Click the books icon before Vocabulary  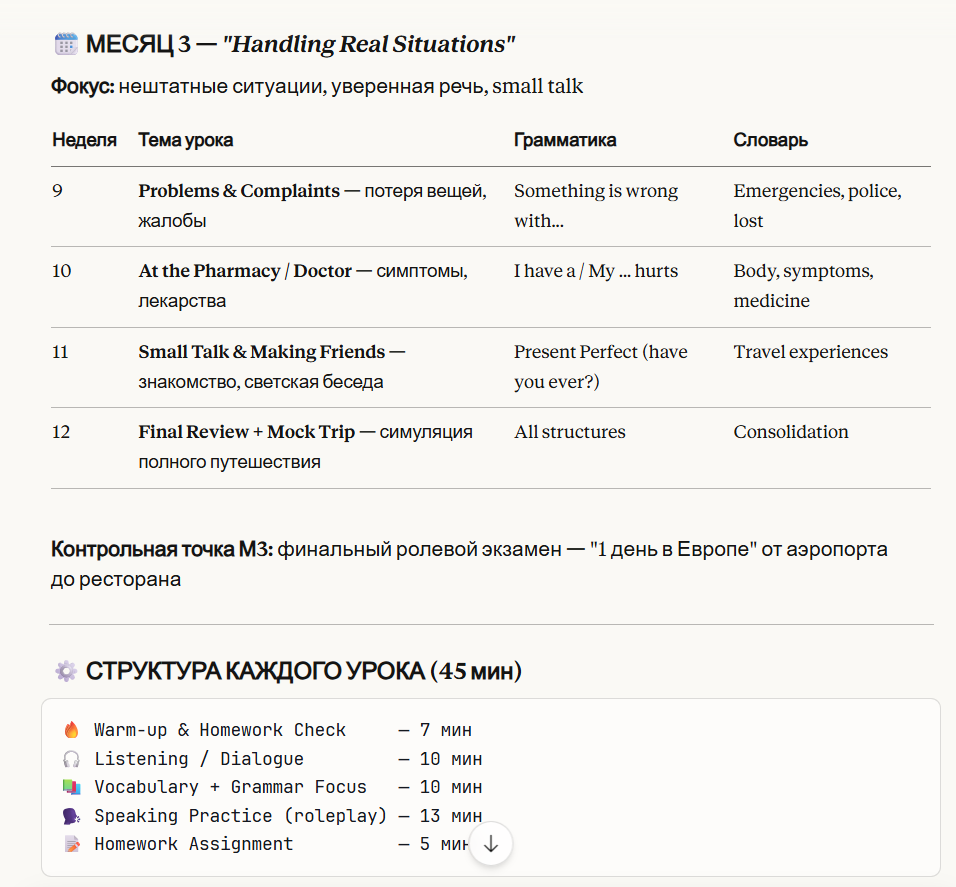coord(71,787)
